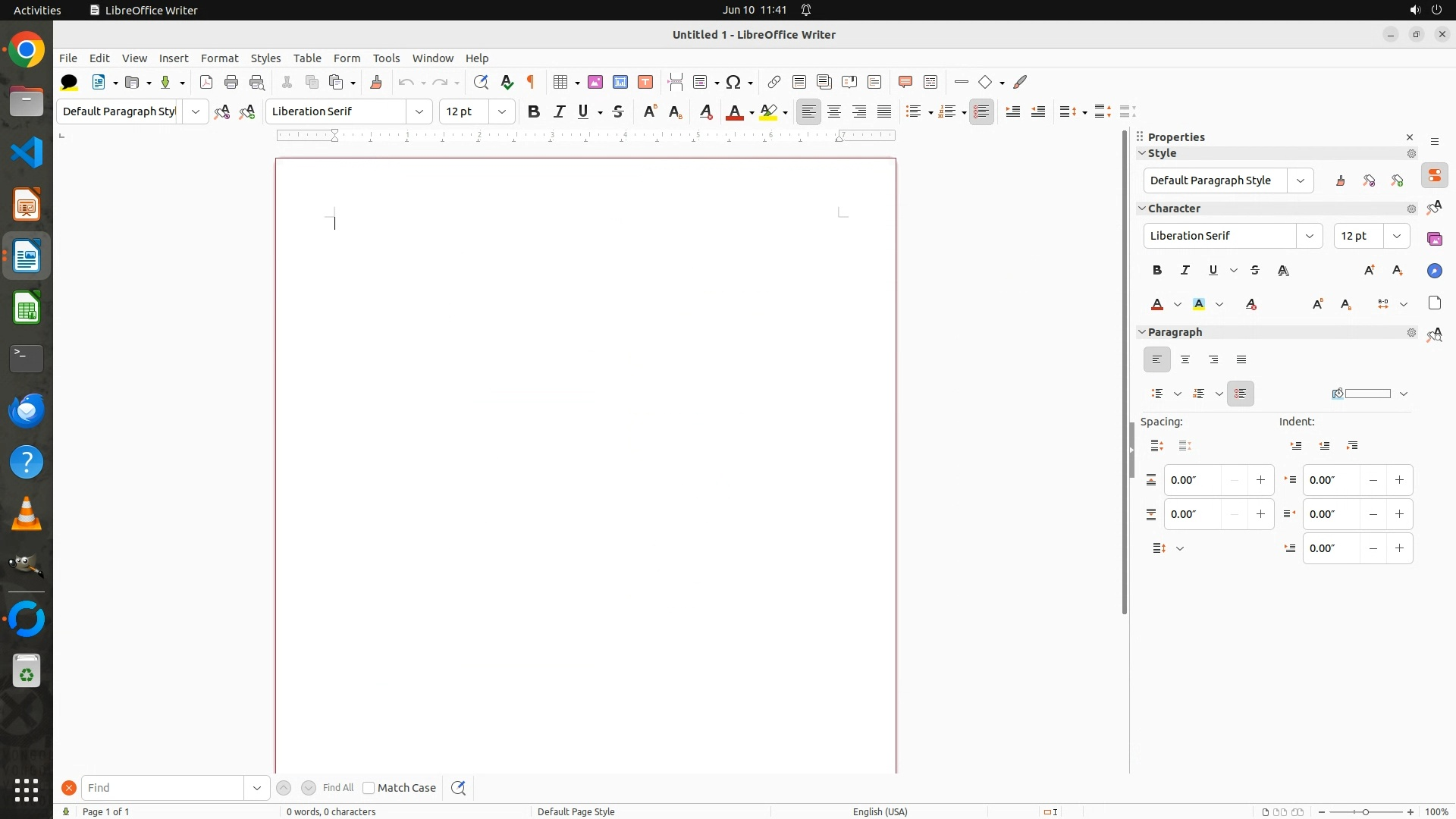Open the Navigator compass icon in sidebar
The height and width of the screenshot is (819, 1456).
(1434, 271)
